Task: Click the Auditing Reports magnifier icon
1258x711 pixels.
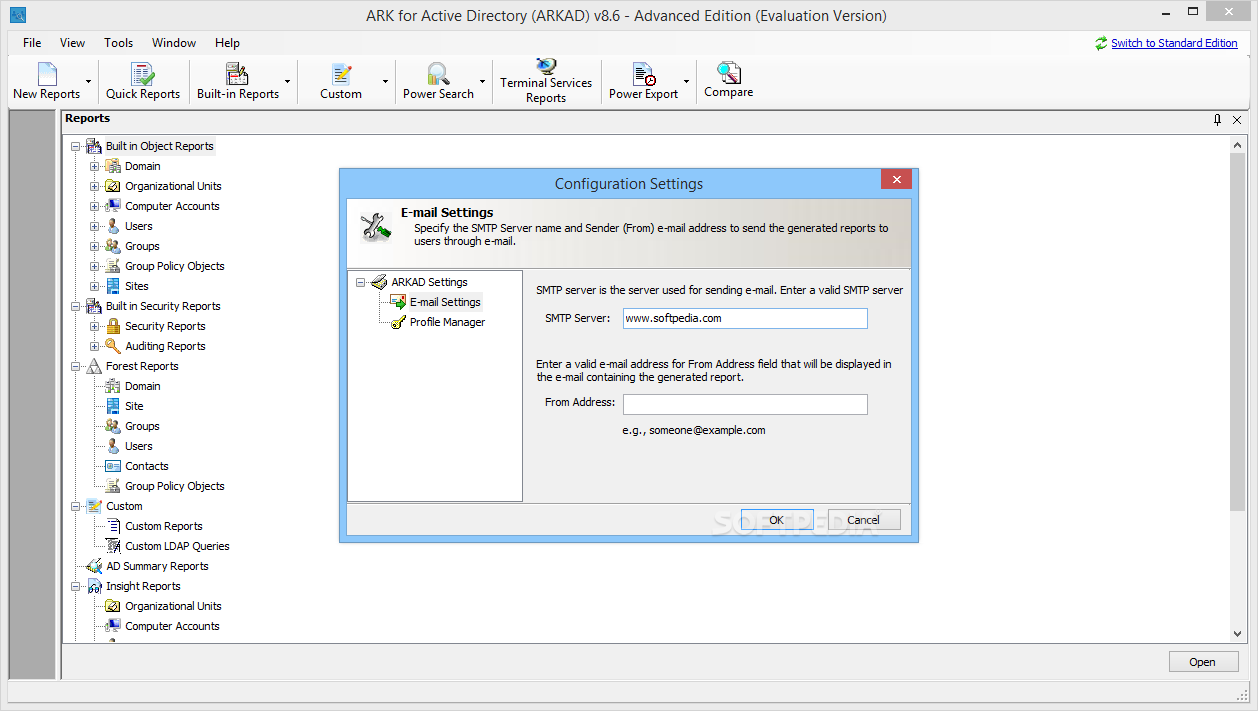Action: click(113, 346)
